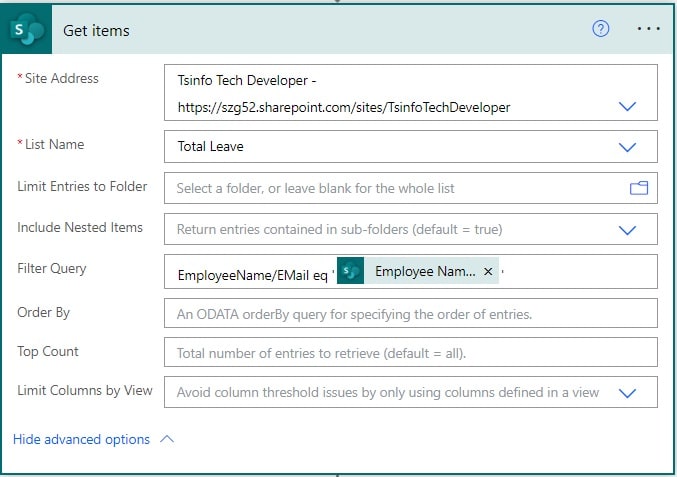This screenshot has height=477, width=677.
Task: Click the List Name label
Action: (x=54, y=144)
